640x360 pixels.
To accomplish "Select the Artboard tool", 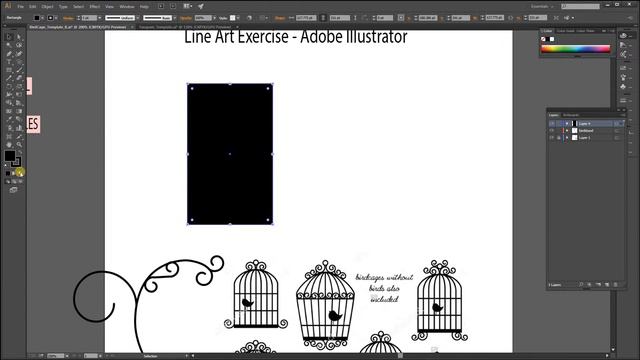I will coord(9,136).
